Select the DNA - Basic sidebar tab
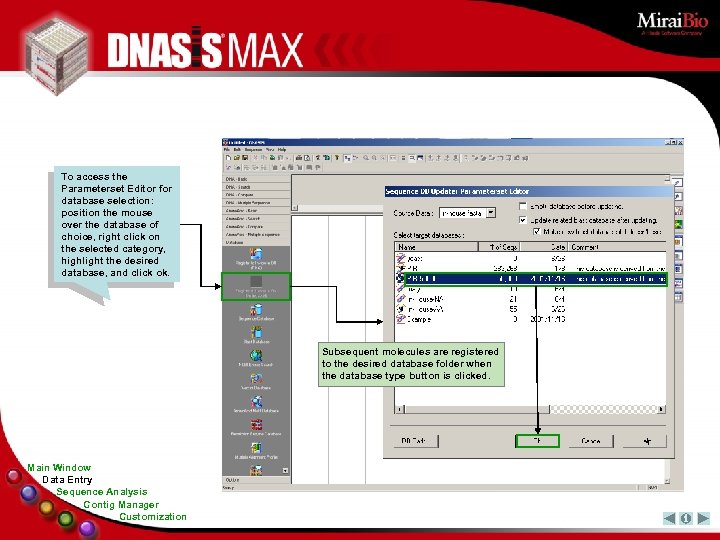The height and width of the screenshot is (540, 720). (x=256, y=179)
